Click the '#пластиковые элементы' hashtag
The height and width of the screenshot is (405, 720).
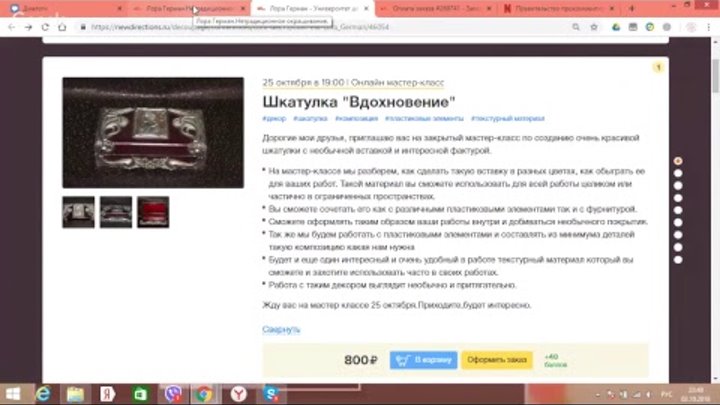click(424, 118)
